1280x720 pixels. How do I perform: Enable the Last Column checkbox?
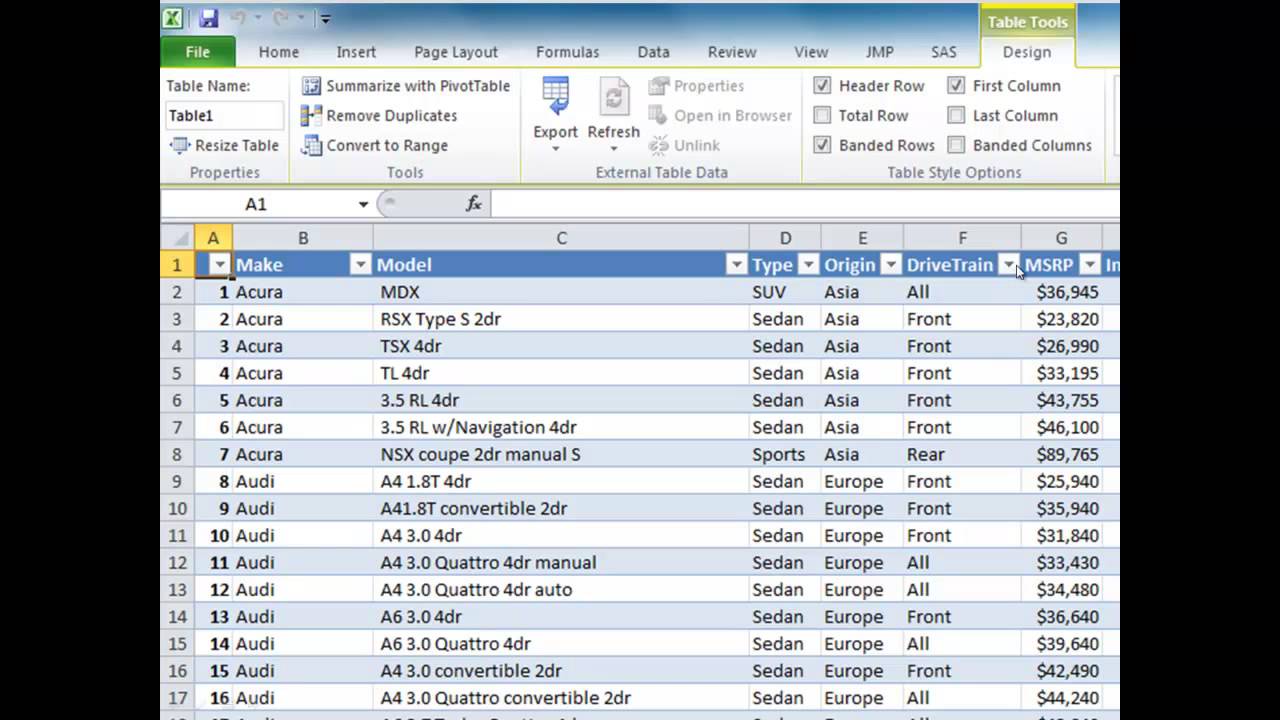click(x=956, y=116)
